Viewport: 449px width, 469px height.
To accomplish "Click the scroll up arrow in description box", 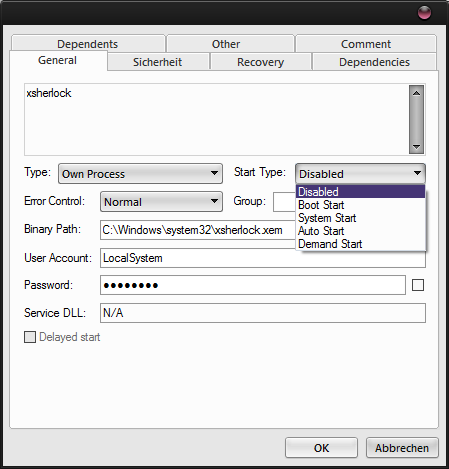I will [x=416, y=93].
